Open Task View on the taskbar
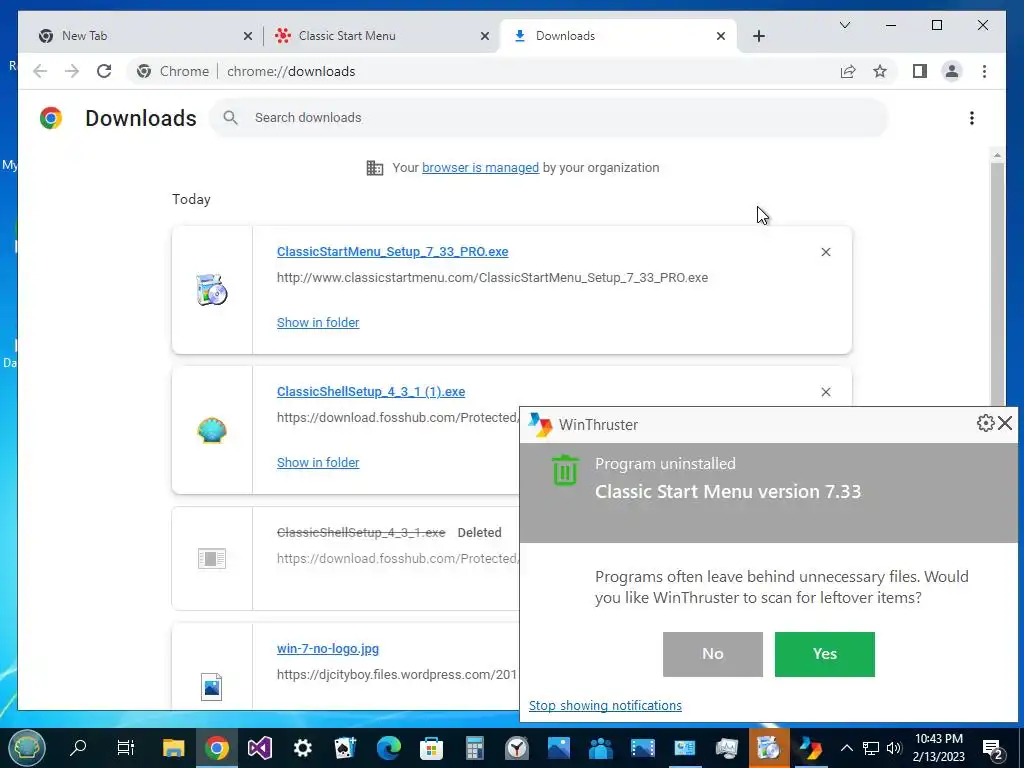Image resolution: width=1024 pixels, height=768 pixels. pos(125,747)
